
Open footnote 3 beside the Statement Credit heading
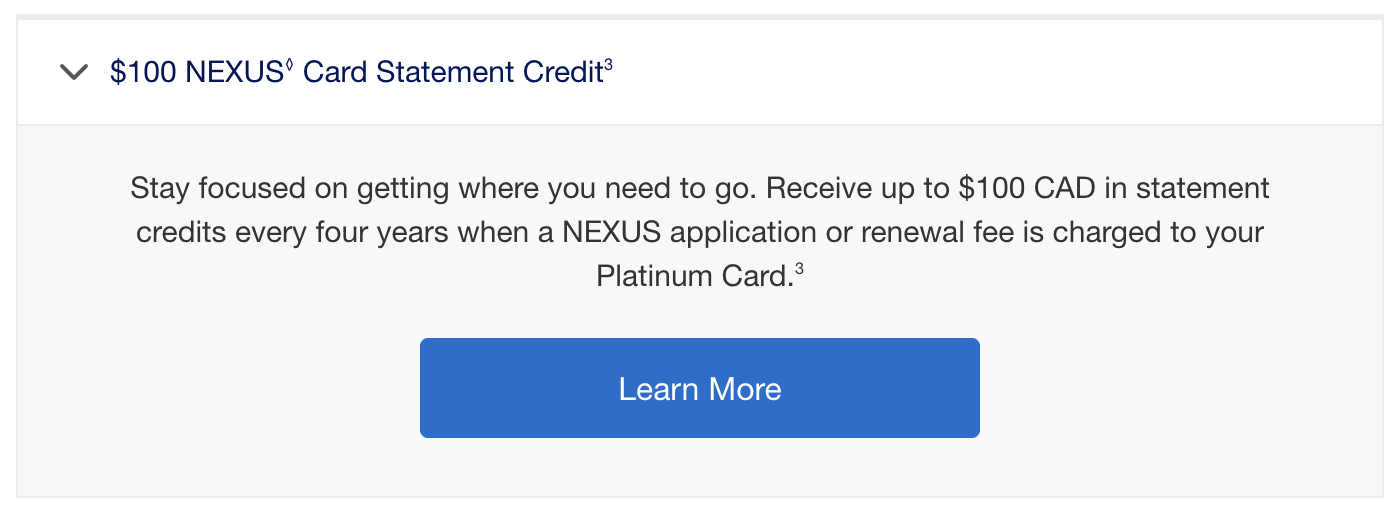[608, 65]
